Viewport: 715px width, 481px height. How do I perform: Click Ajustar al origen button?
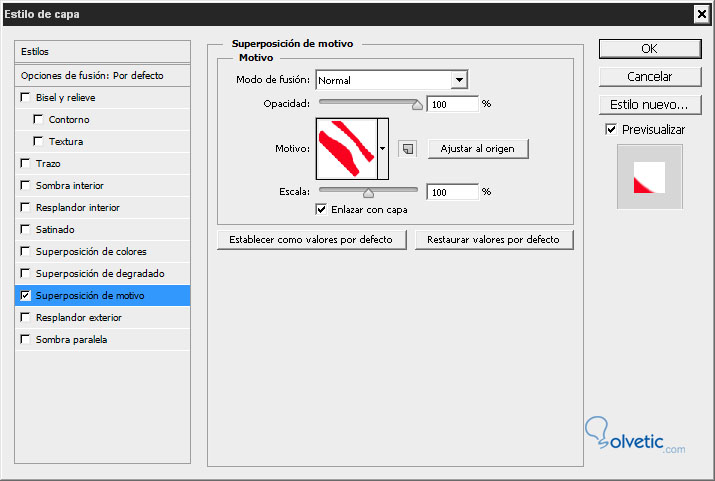point(478,149)
